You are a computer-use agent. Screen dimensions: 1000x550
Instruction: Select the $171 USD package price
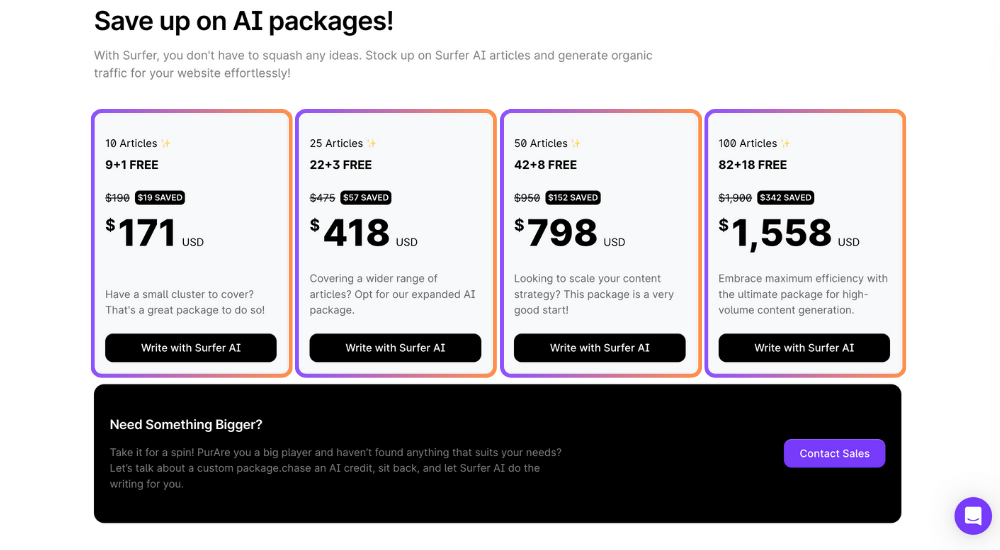[x=155, y=233]
